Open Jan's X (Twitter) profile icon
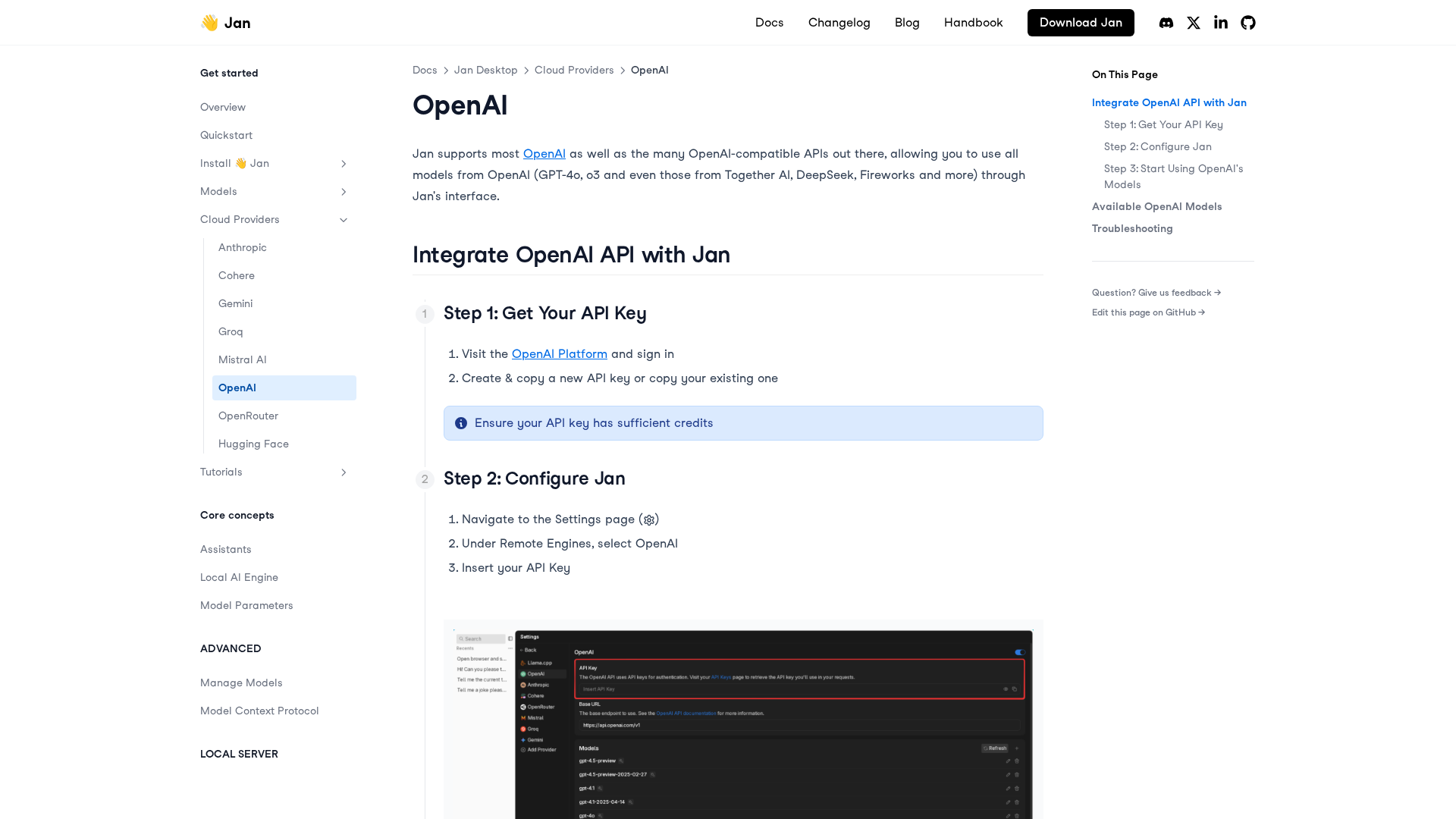 1194,23
